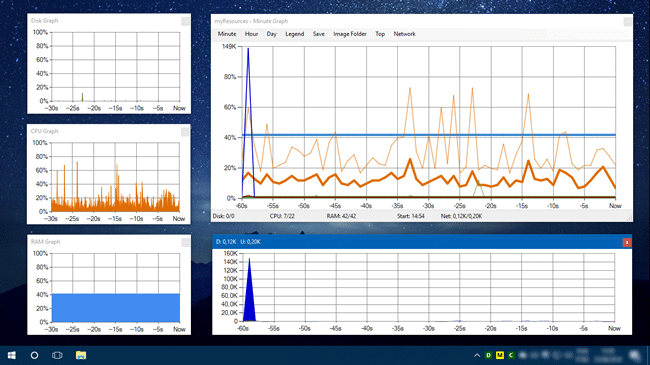Click the Net: 0,12K/0,20K status text
Image resolution: width=650 pixels, height=365 pixels.
461,216
